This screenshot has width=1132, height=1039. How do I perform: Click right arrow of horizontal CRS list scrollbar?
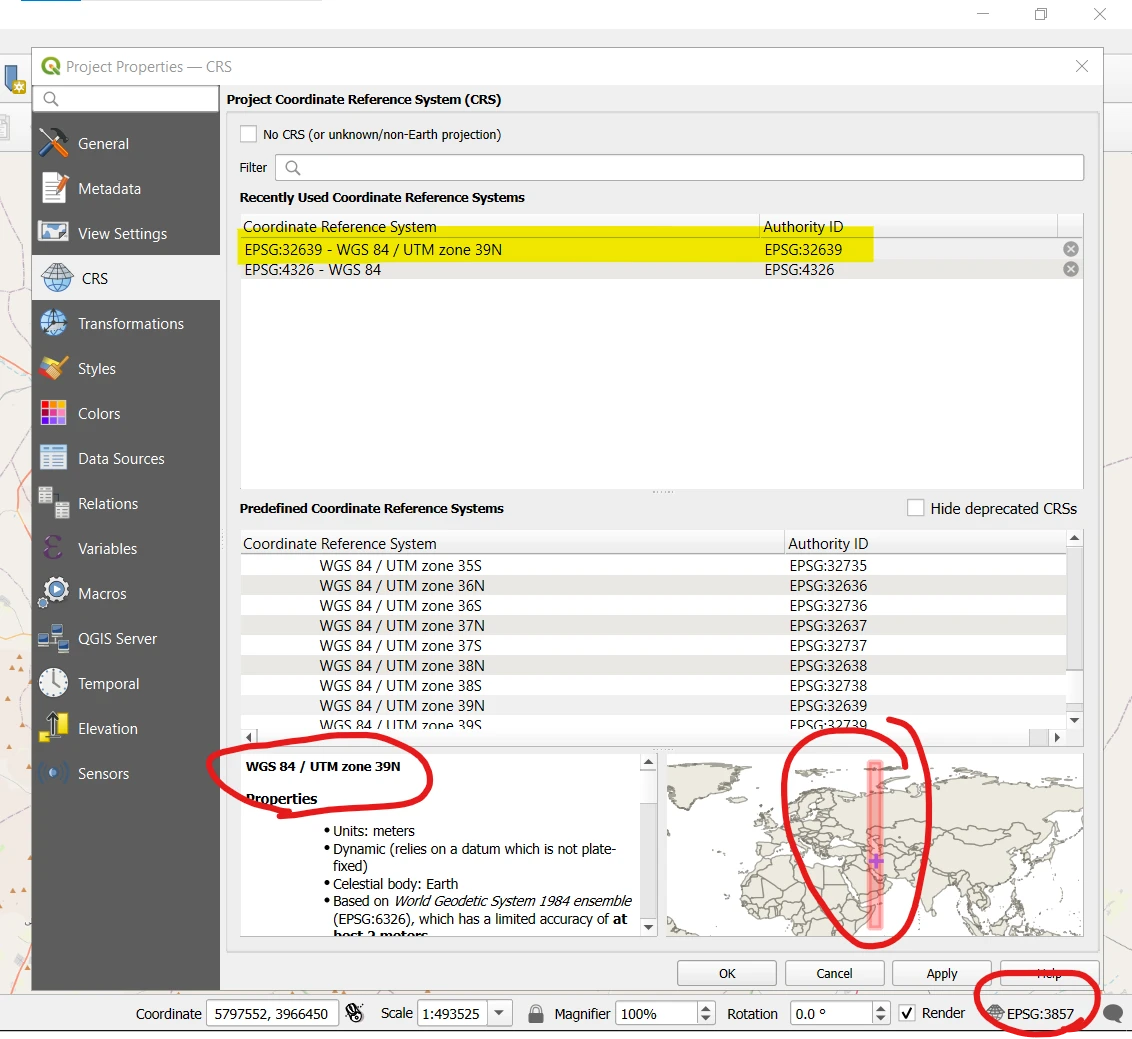click(x=1058, y=736)
